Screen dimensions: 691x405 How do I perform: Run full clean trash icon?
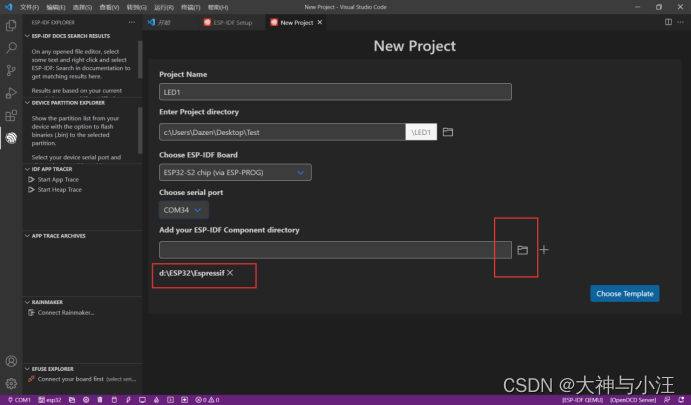(x=100, y=400)
